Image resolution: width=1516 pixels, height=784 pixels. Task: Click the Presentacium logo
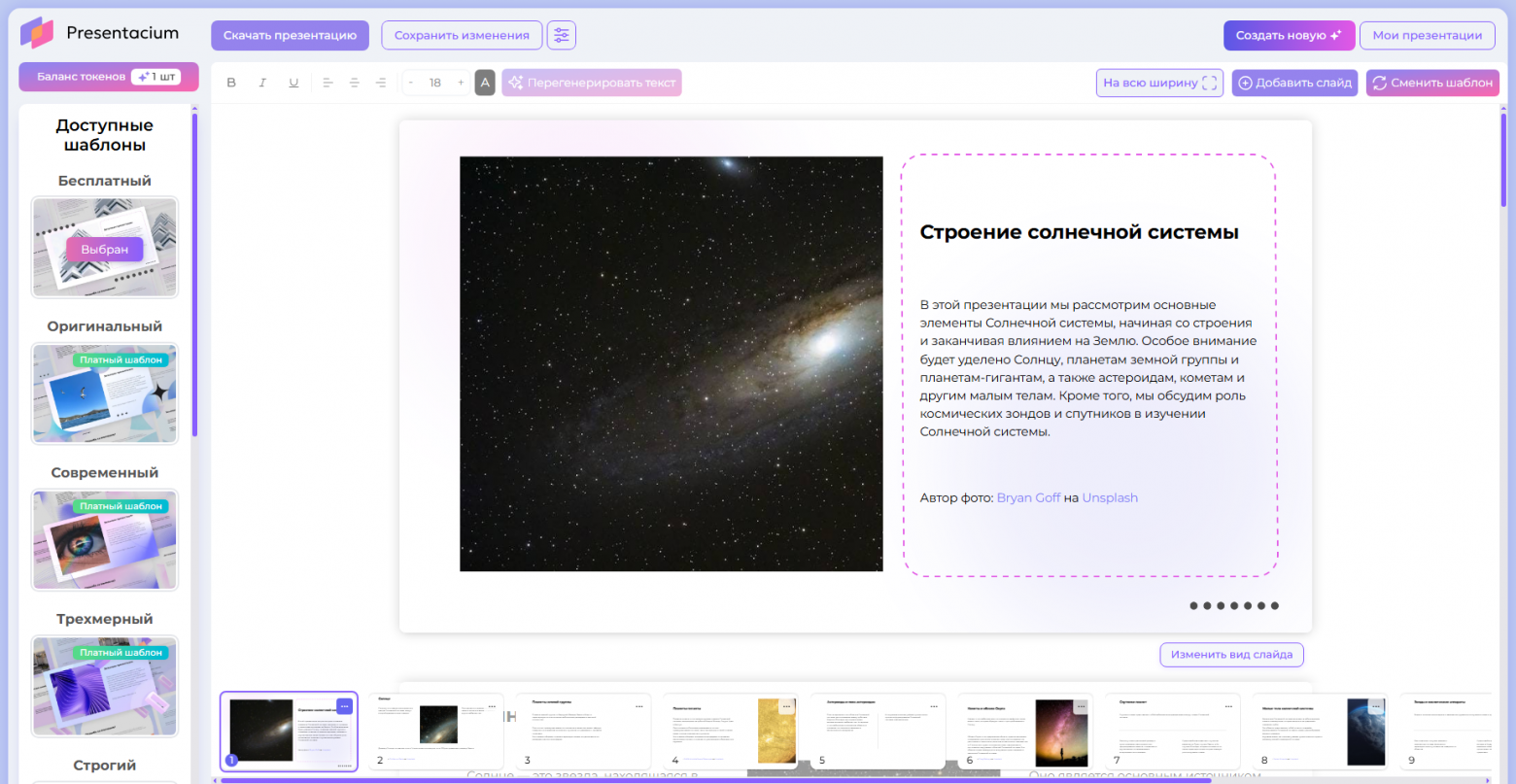[x=100, y=33]
